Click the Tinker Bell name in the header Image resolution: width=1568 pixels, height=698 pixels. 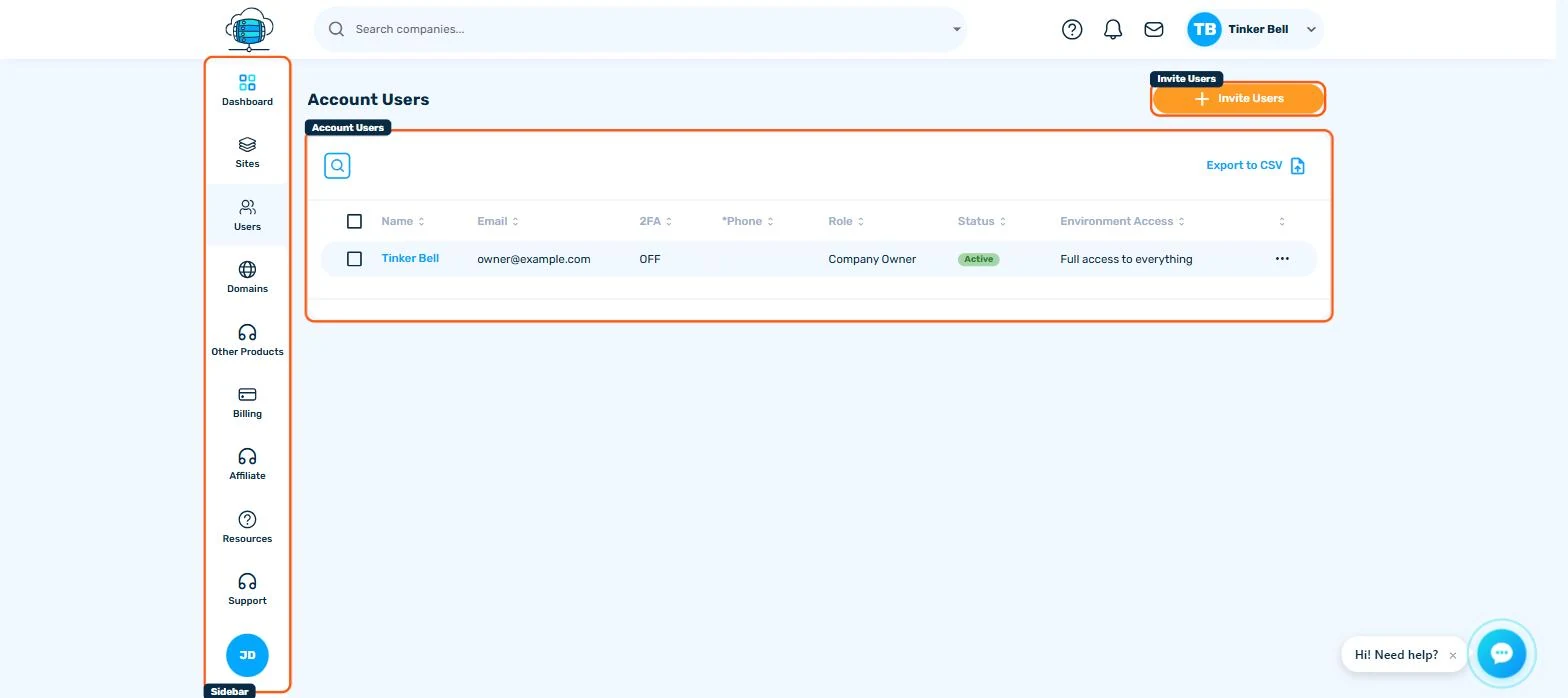coord(1258,29)
